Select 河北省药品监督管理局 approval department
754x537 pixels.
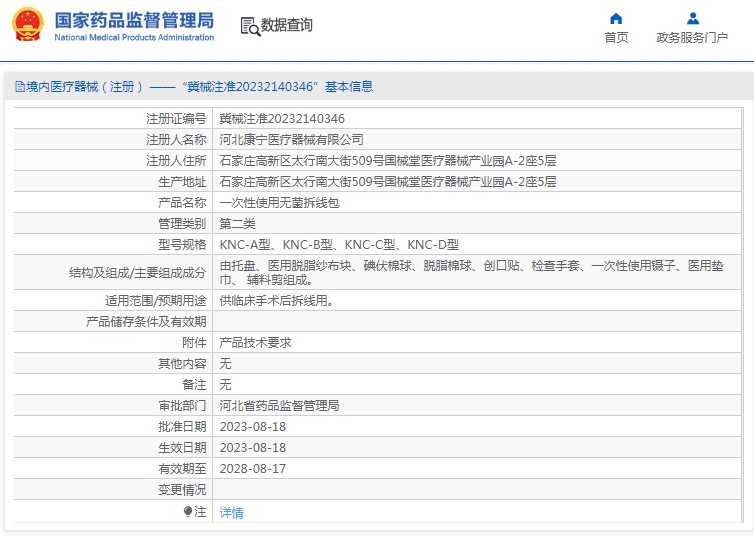[279, 406]
